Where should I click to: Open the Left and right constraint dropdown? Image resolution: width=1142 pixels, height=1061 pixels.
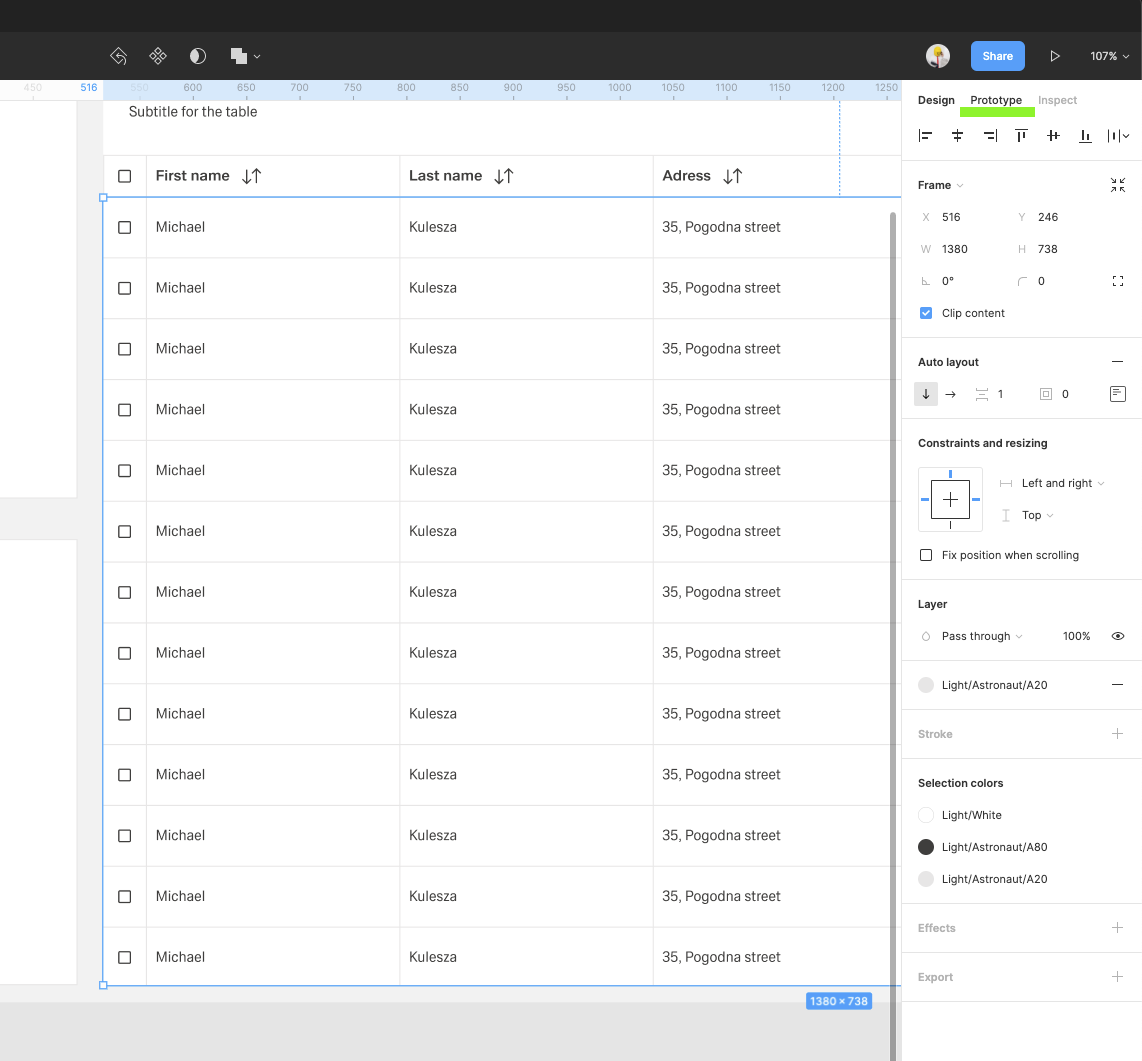(x=1062, y=483)
